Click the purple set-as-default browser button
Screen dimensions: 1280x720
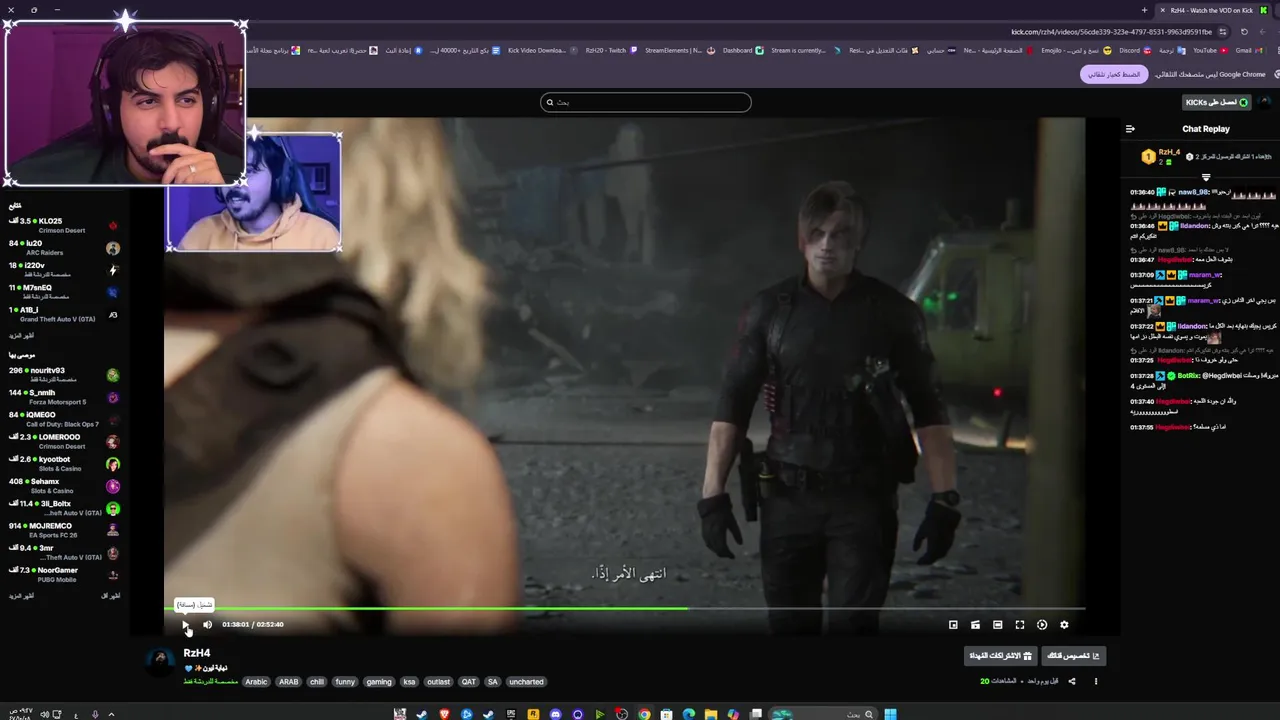coord(1114,74)
